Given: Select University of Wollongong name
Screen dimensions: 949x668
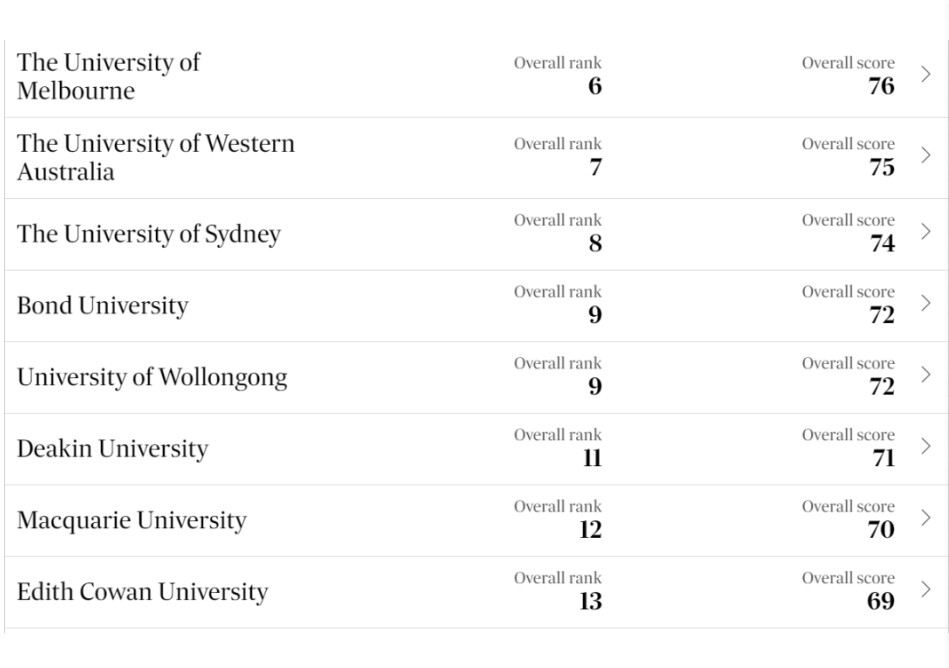Looking at the screenshot, I should (x=152, y=378).
